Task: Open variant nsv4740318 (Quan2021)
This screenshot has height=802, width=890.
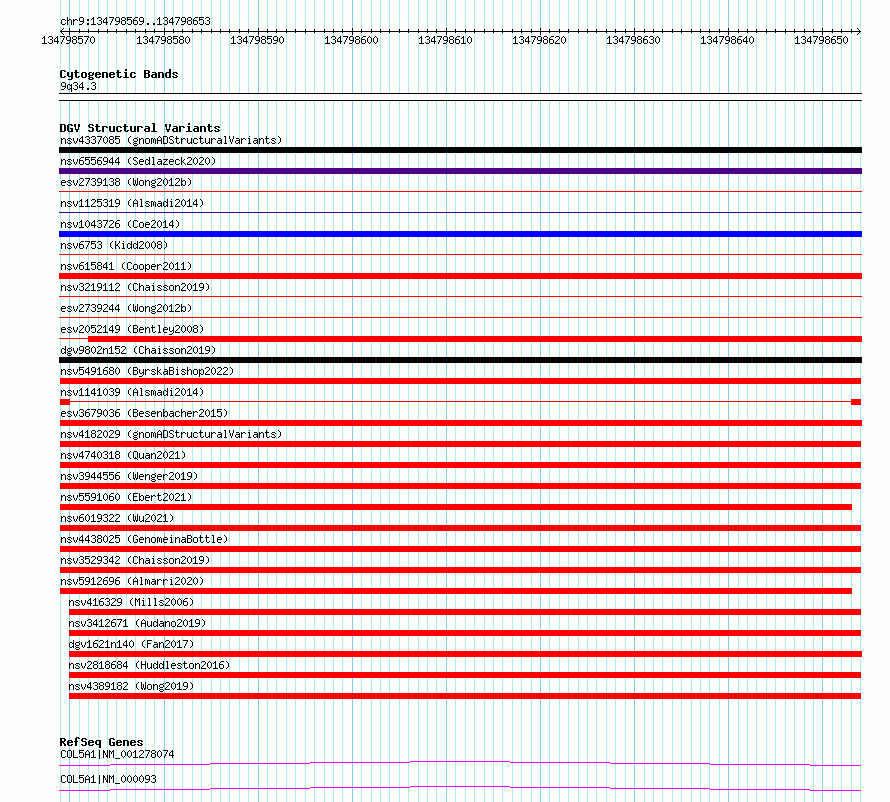Action: pyautogui.click(x=123, y=455)
